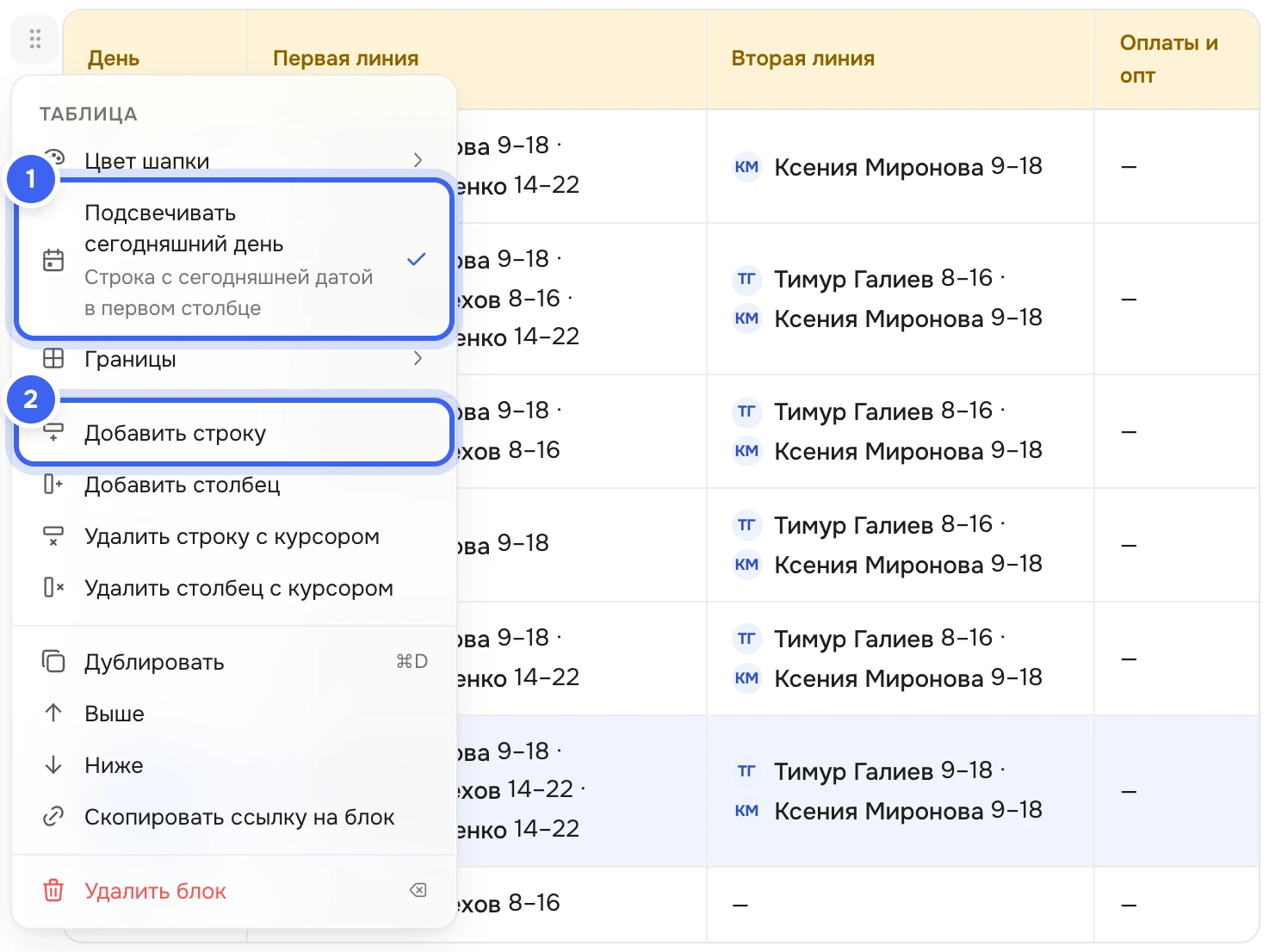Click the red trash icon
Screen dimensions: 1269x952
click(x=53, y=890)
